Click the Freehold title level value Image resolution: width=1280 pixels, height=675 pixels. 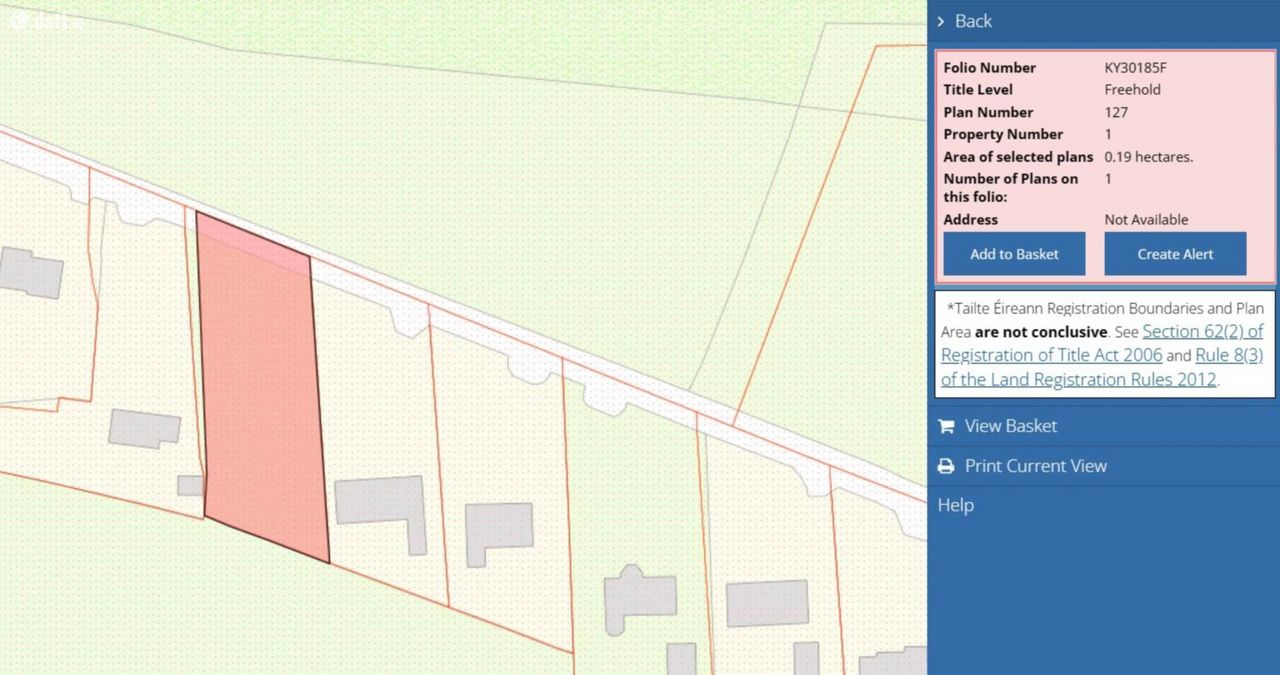point(1132,90)
